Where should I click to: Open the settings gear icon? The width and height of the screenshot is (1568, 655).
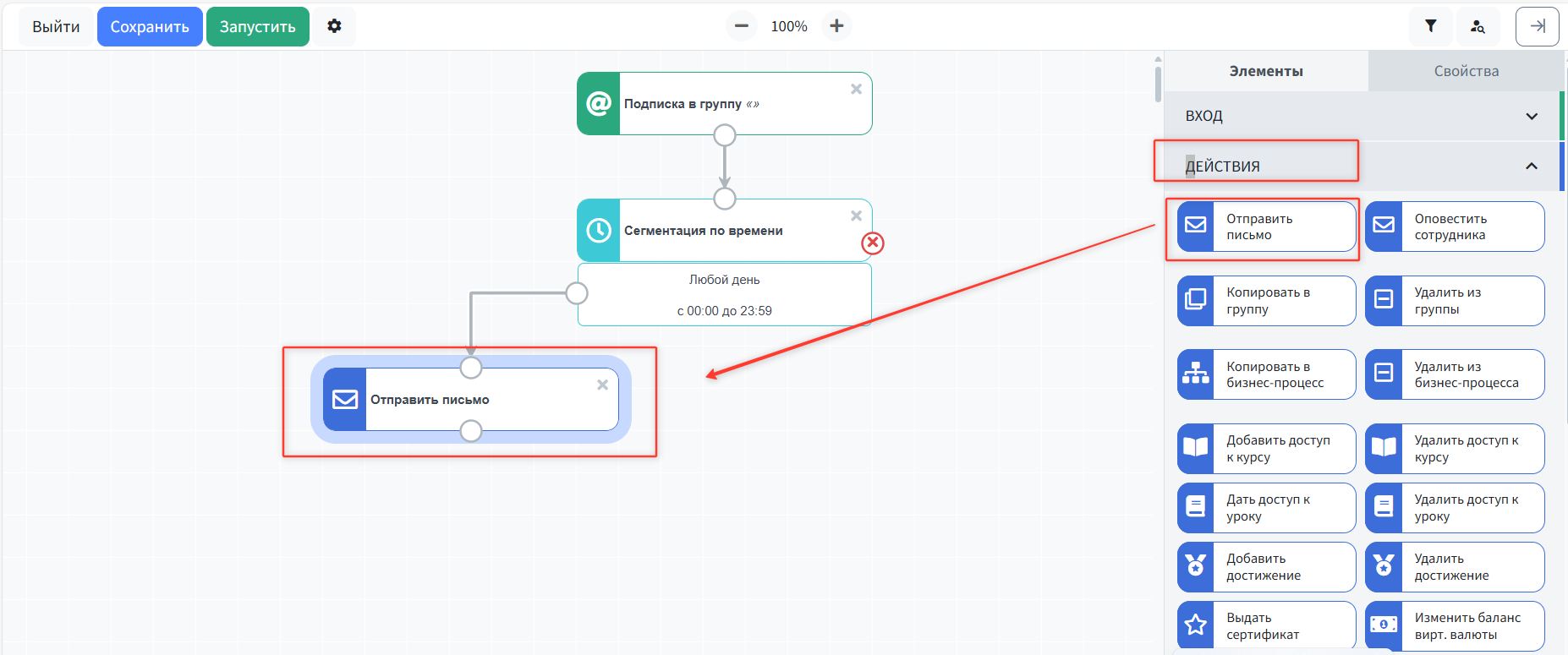click(334, 26)
